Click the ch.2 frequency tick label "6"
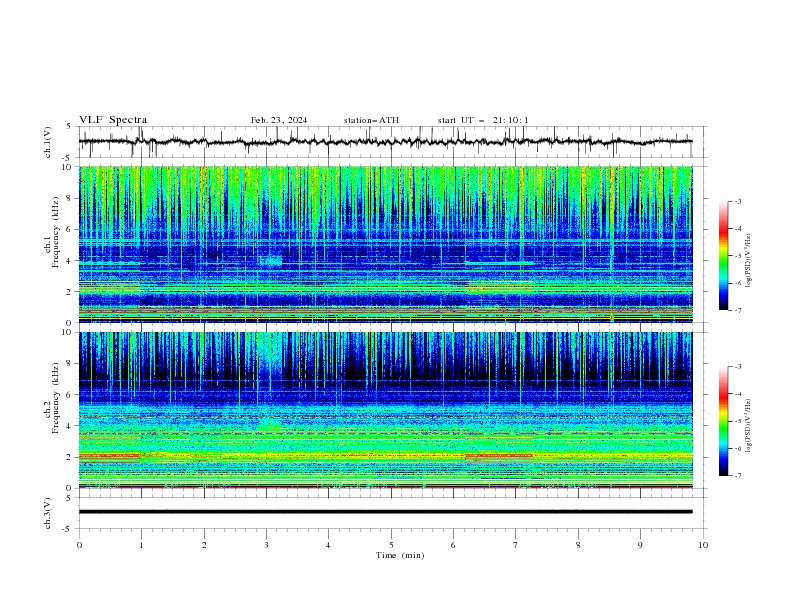Screen dimensions: 792x612 (70, 395)
